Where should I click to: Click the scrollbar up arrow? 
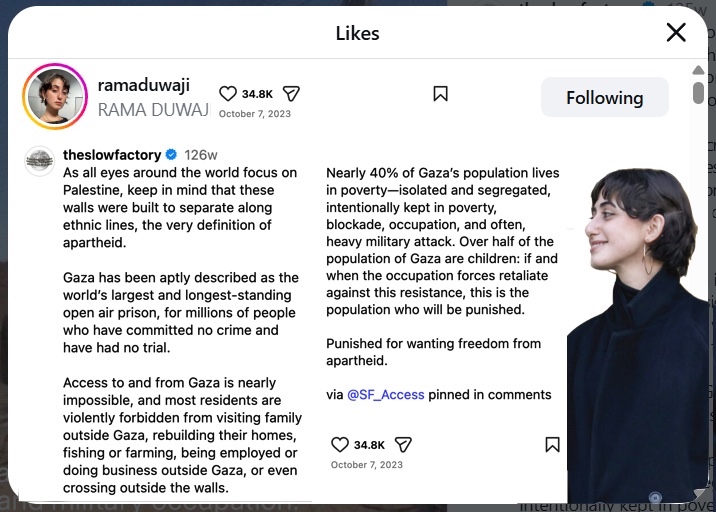tap(699, 69)
